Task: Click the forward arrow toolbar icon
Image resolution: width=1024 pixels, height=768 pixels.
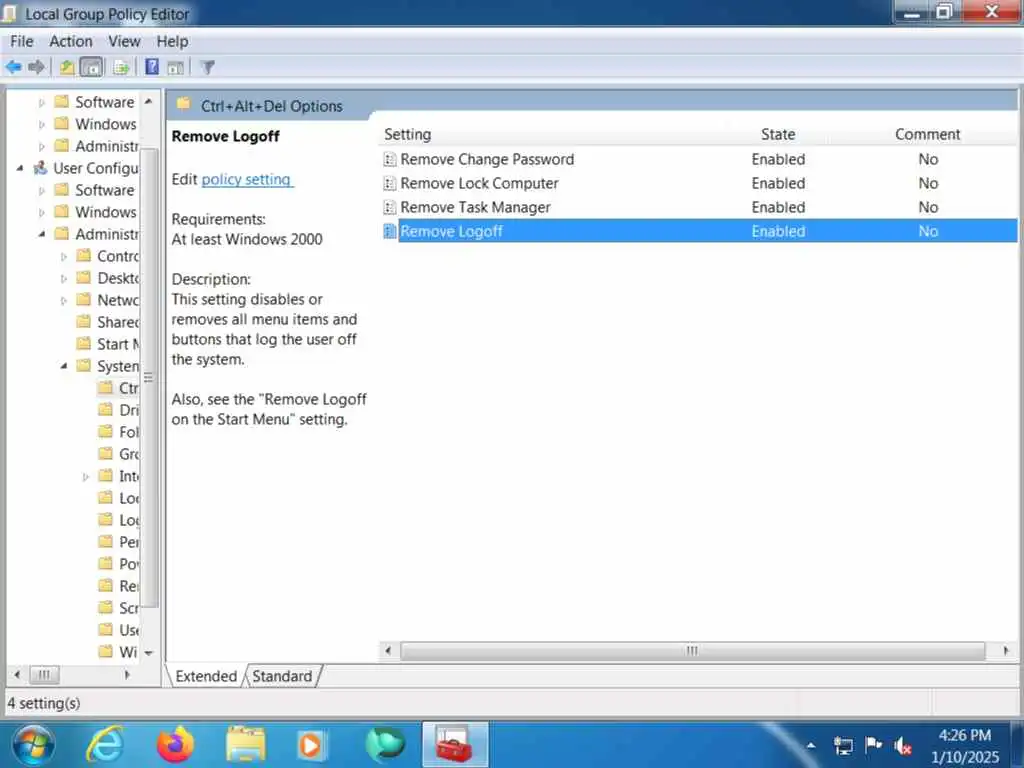Action: [37, 67]
